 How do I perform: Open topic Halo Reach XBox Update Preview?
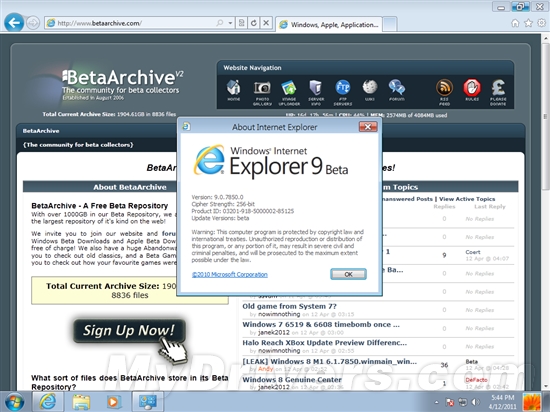pyautogui.click(x=324, y=343)
